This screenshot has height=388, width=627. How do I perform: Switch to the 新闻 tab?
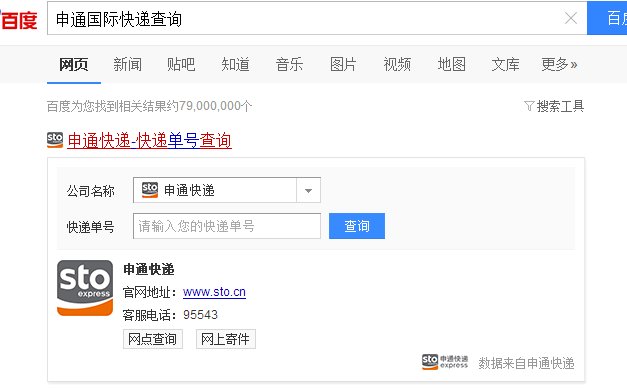pos(127,64)
